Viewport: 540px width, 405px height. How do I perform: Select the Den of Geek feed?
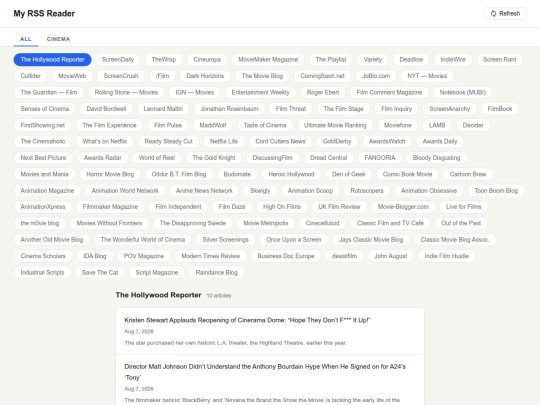(349, 174)
